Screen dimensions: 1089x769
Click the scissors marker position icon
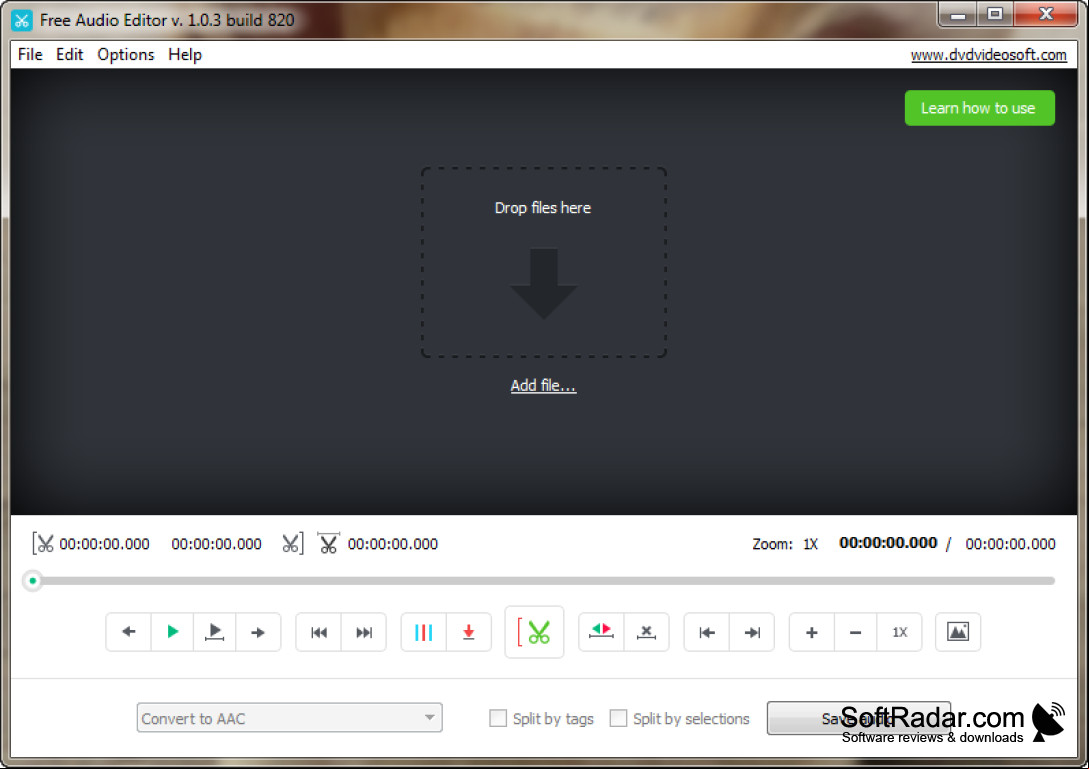(x=329, y=543)
